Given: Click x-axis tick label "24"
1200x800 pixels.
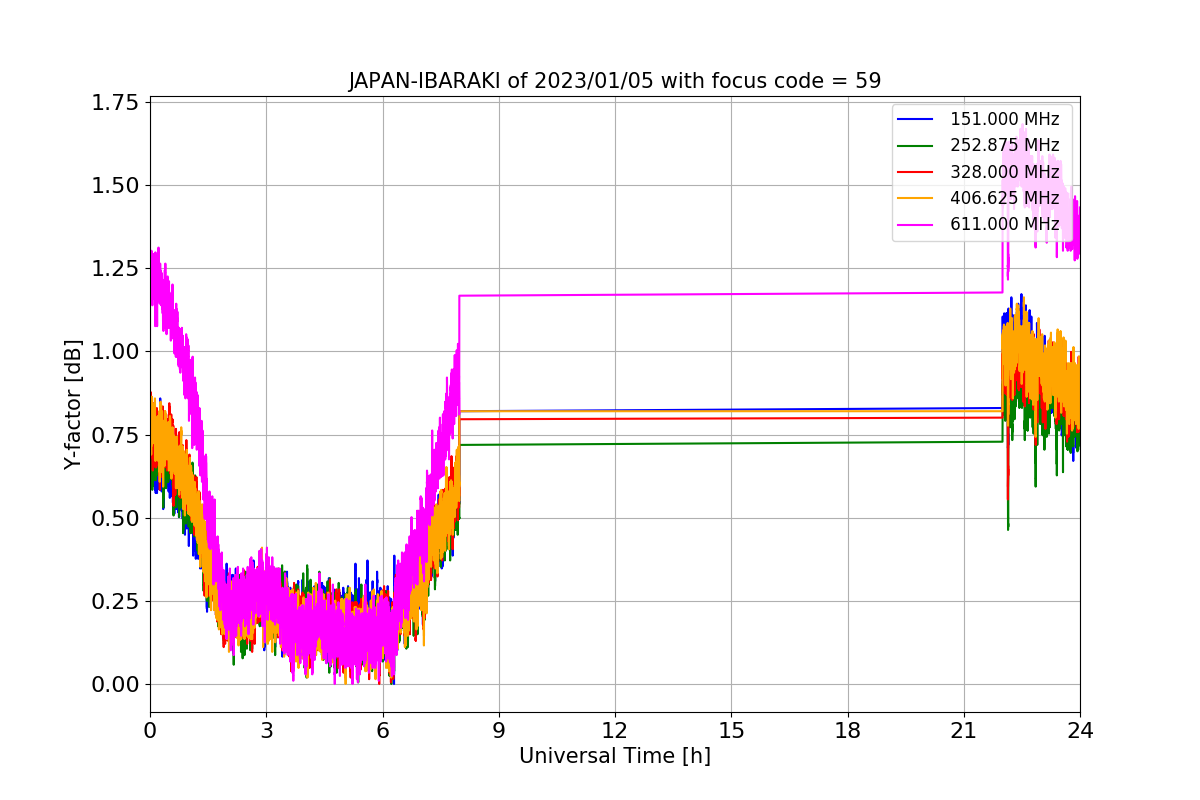Looking at the screenshot, I should (x=1080, y=731).
